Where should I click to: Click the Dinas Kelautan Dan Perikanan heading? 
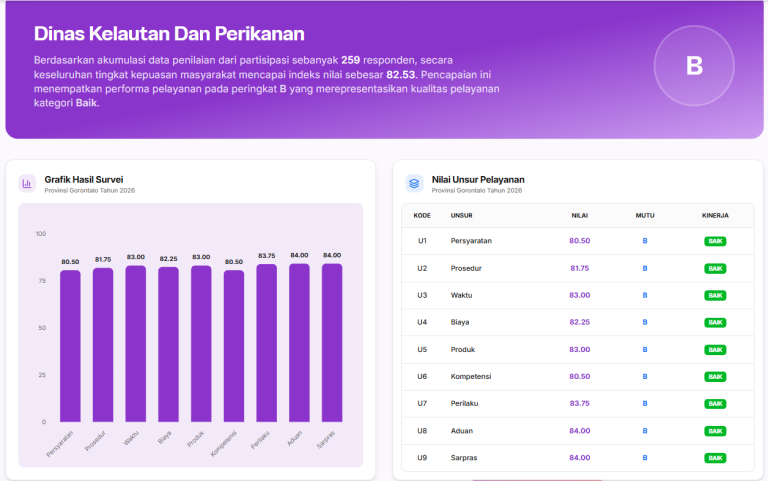(x=169, y=34)
